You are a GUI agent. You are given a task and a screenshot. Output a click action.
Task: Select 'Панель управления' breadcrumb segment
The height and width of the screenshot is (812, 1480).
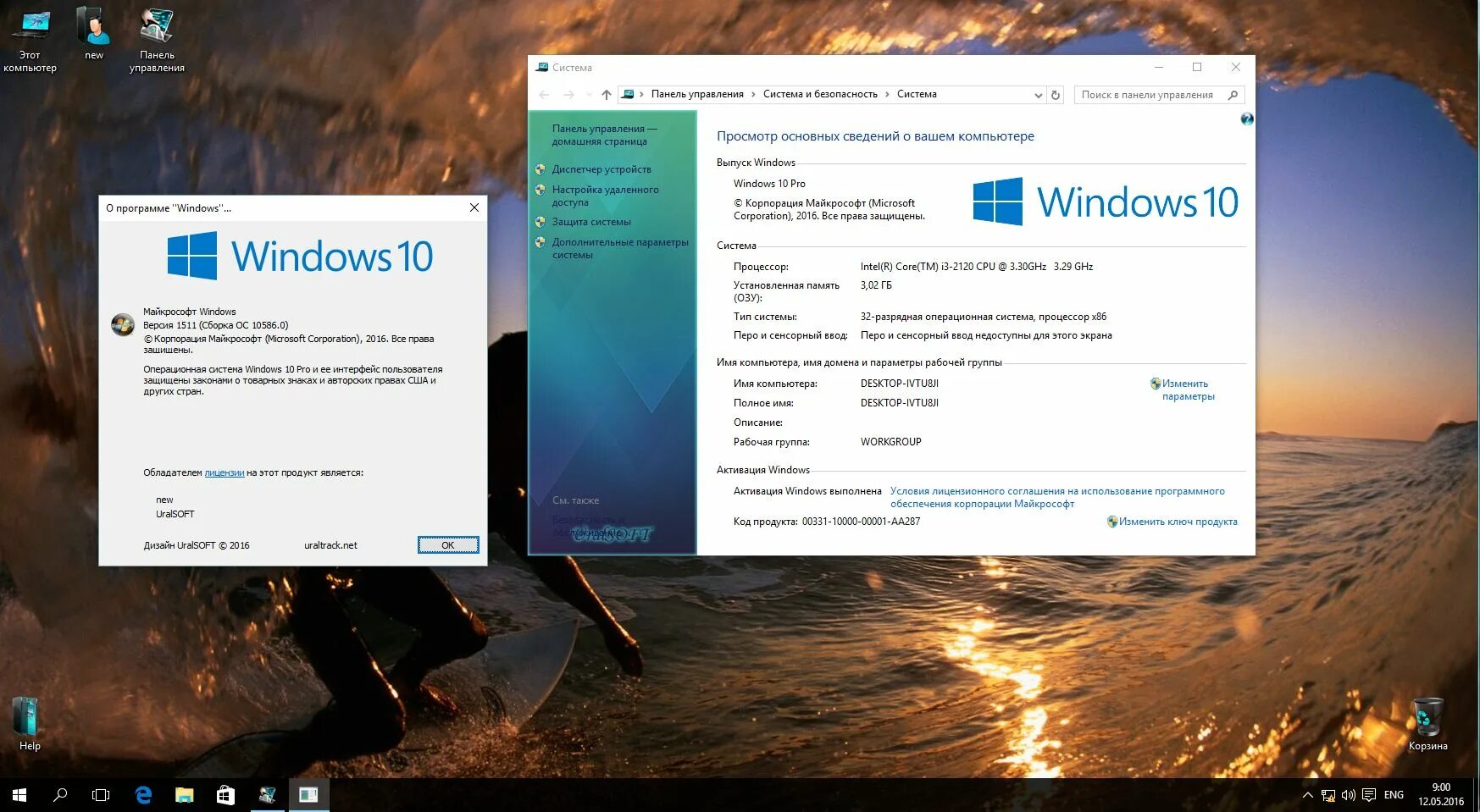697,94
